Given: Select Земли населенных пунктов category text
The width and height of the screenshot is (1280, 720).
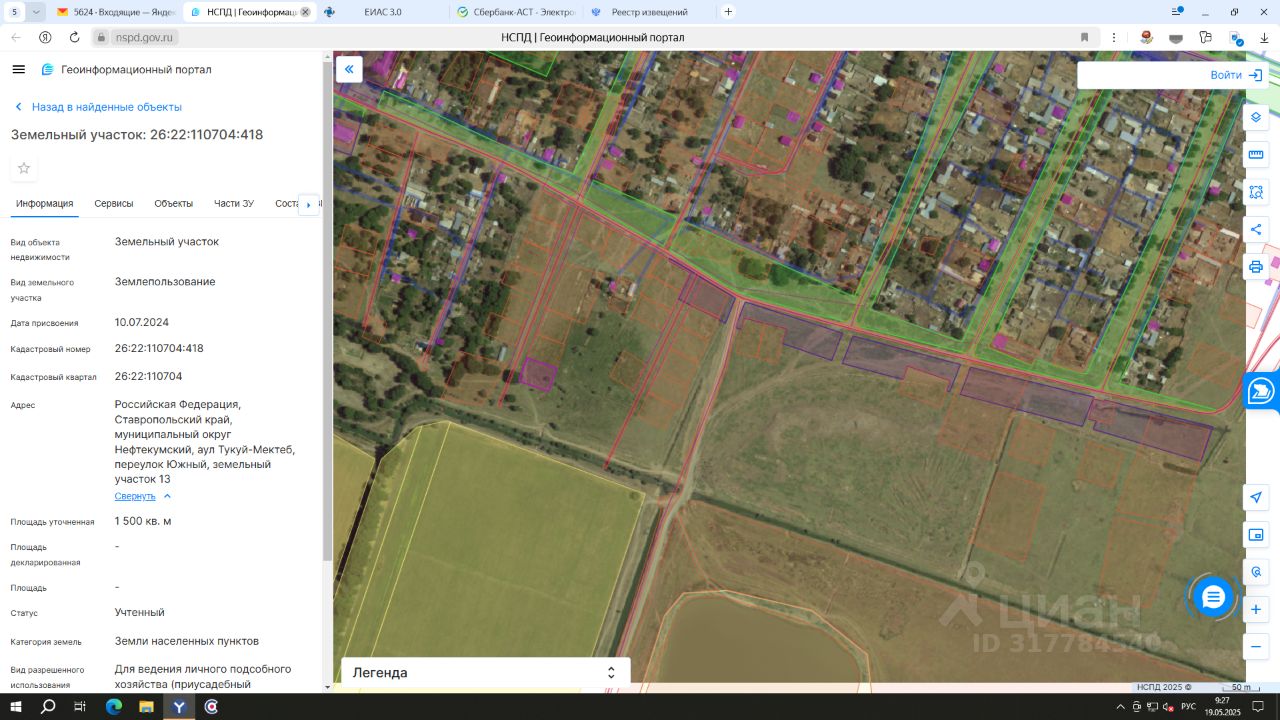Looking at the screenshot, I should point(187,641).
